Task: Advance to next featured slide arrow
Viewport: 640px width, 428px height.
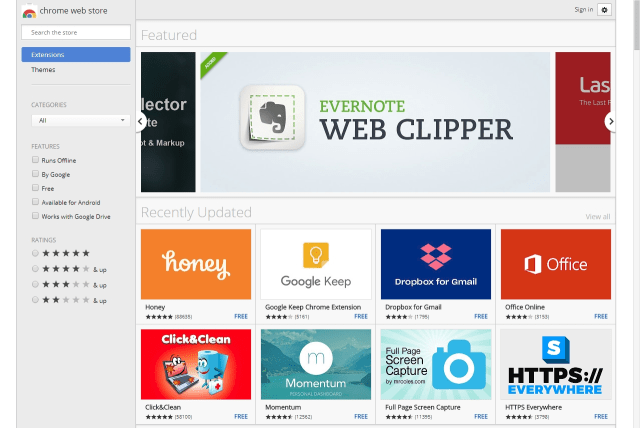Action: [x=610, y=122]
